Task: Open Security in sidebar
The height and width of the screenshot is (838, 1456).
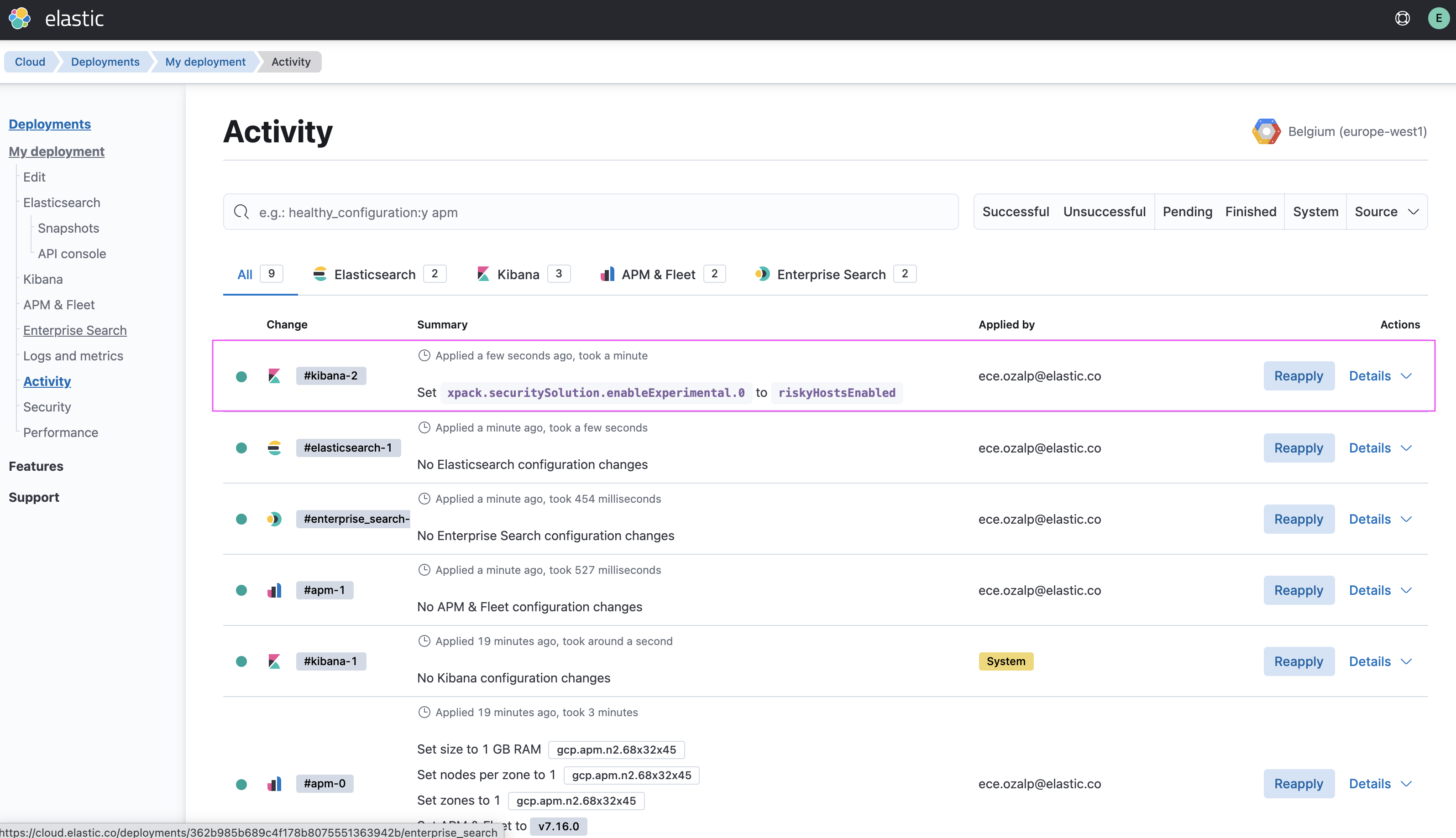Action: point(47,407)
